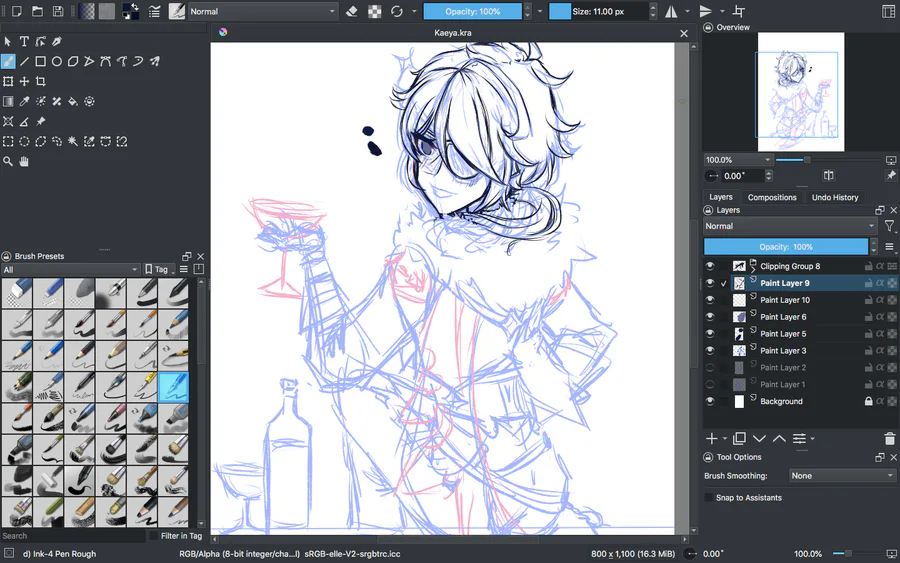Select the Elliptical Selection tool
The width and height of the screenshot is (900, 563).
pyautogui.click(x=24, y=141)
